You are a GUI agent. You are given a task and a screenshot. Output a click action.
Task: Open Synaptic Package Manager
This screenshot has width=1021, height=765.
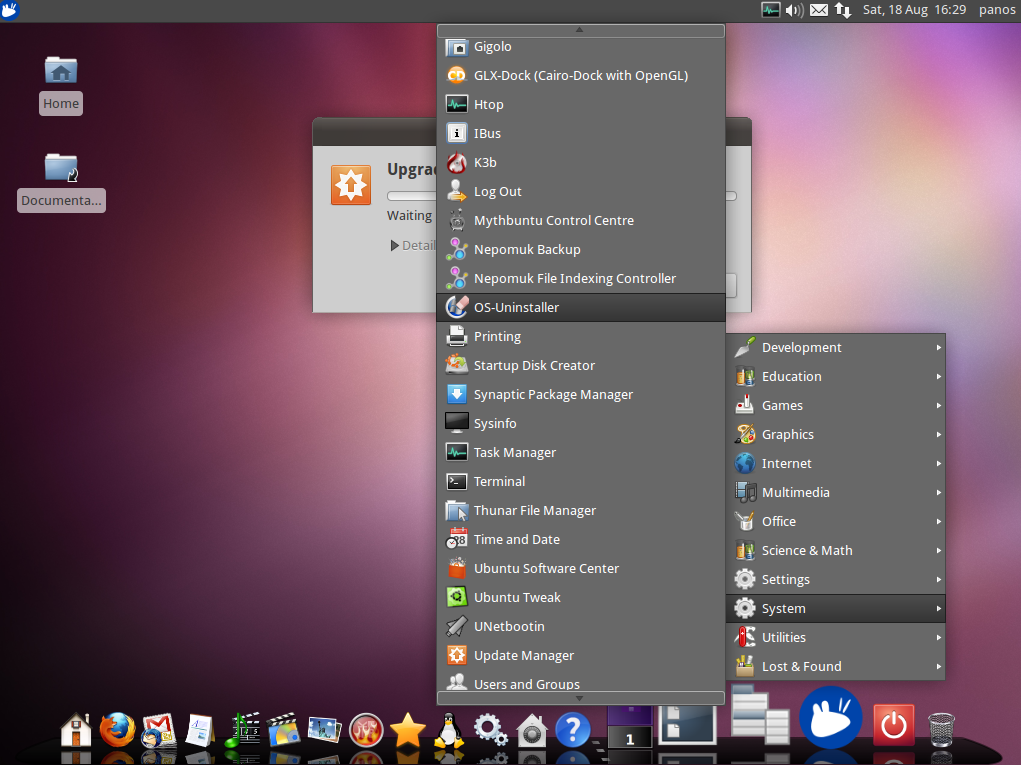pos(581,394)
